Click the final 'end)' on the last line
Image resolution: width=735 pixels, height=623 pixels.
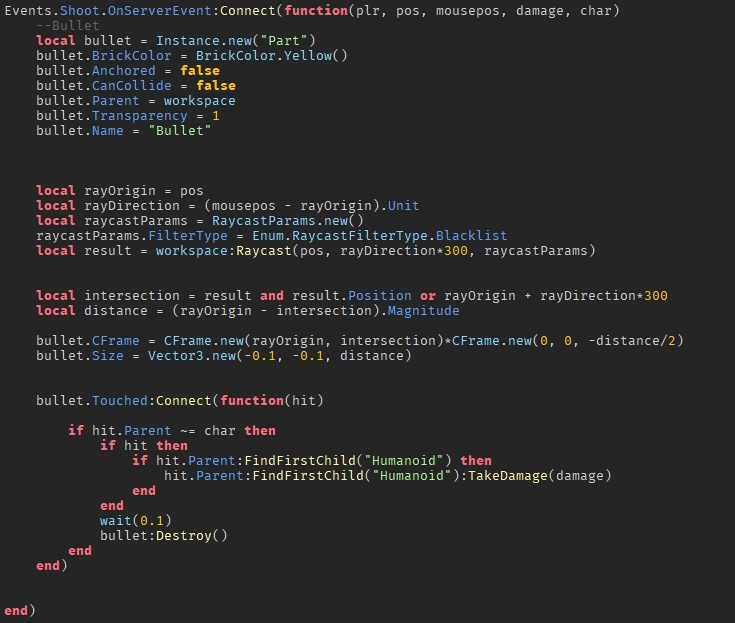[x=20, y=611]
